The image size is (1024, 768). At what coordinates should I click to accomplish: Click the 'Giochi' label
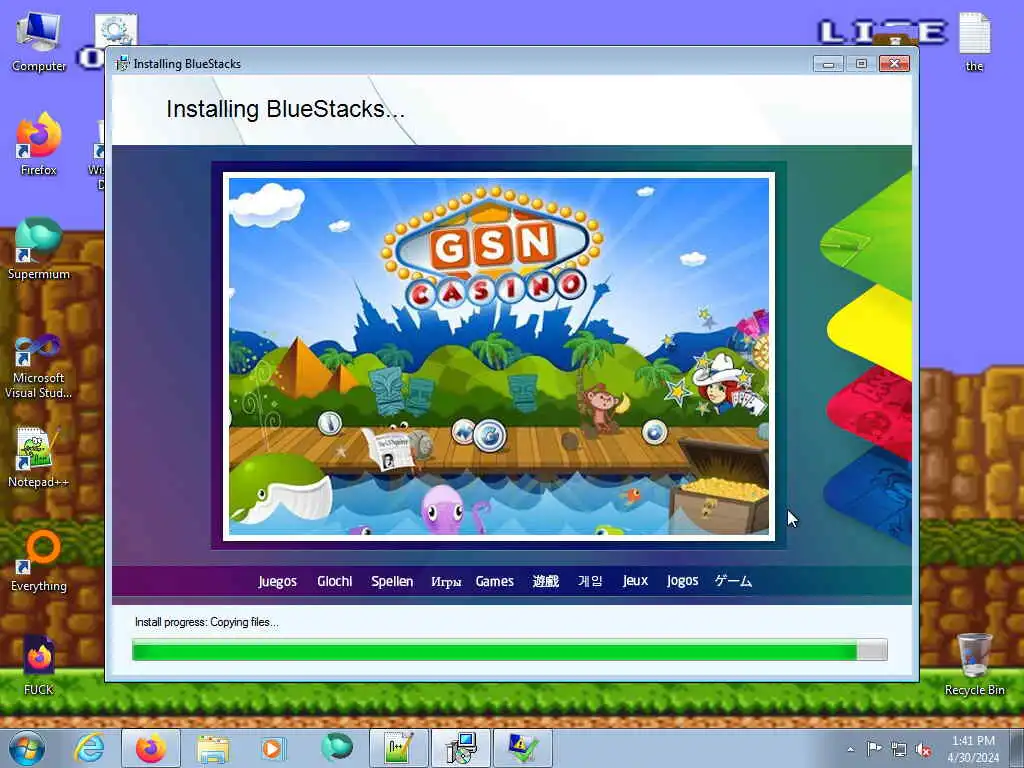[334, 581]
